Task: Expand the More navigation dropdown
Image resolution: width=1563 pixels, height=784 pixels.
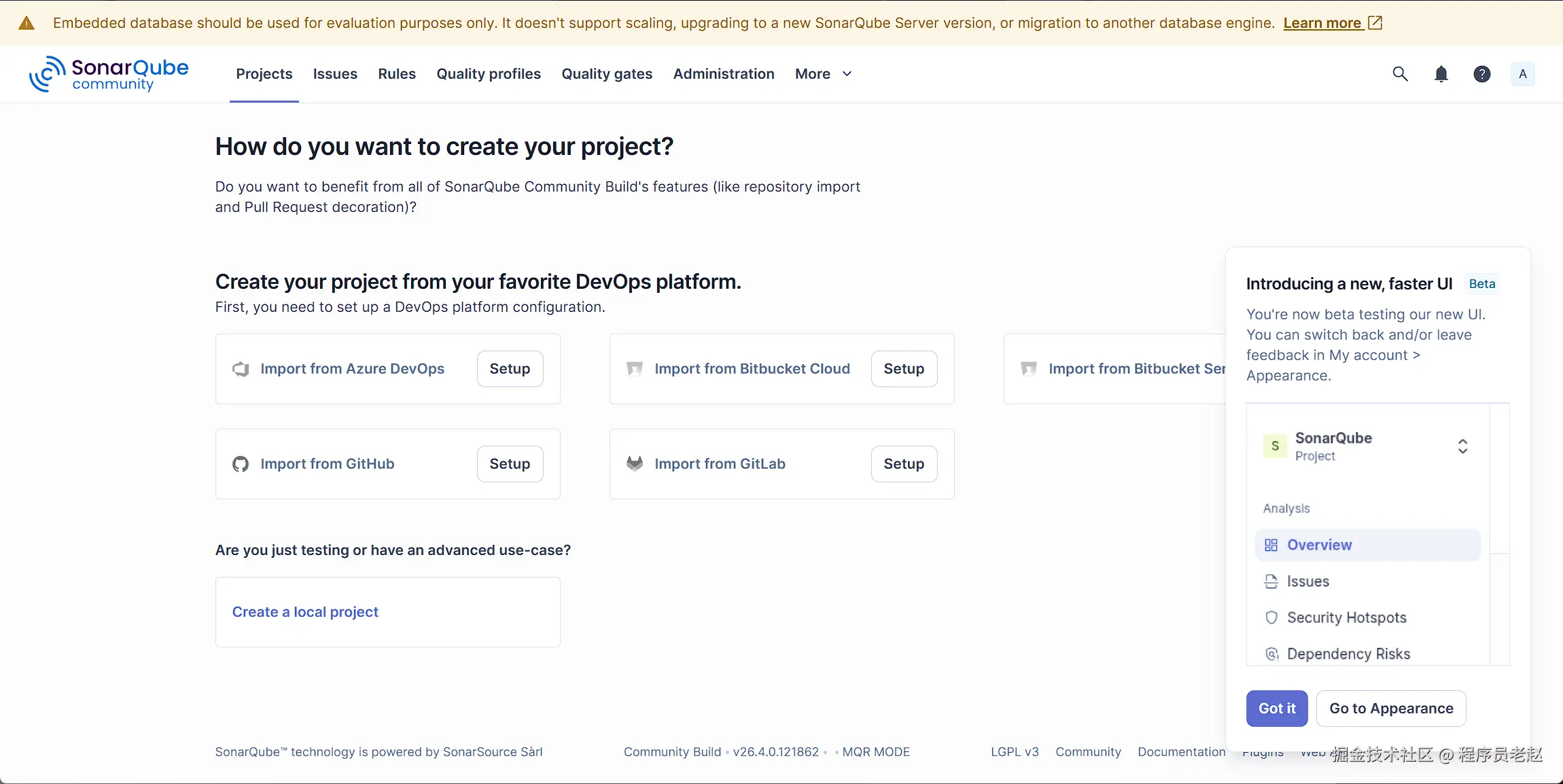Action: click(x=823, y=74)
